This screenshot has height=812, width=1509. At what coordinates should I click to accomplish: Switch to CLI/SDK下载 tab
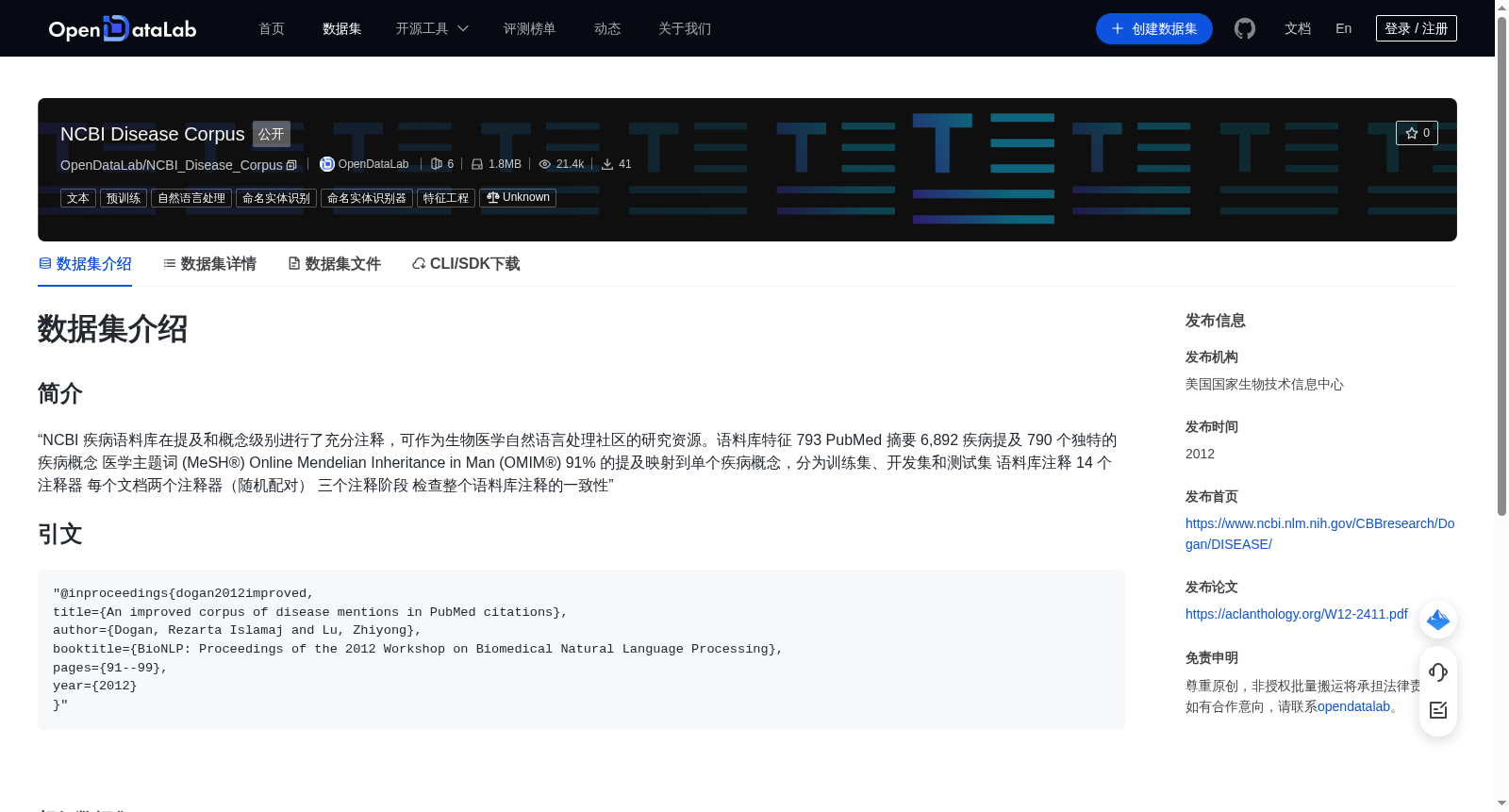[466, 264]
